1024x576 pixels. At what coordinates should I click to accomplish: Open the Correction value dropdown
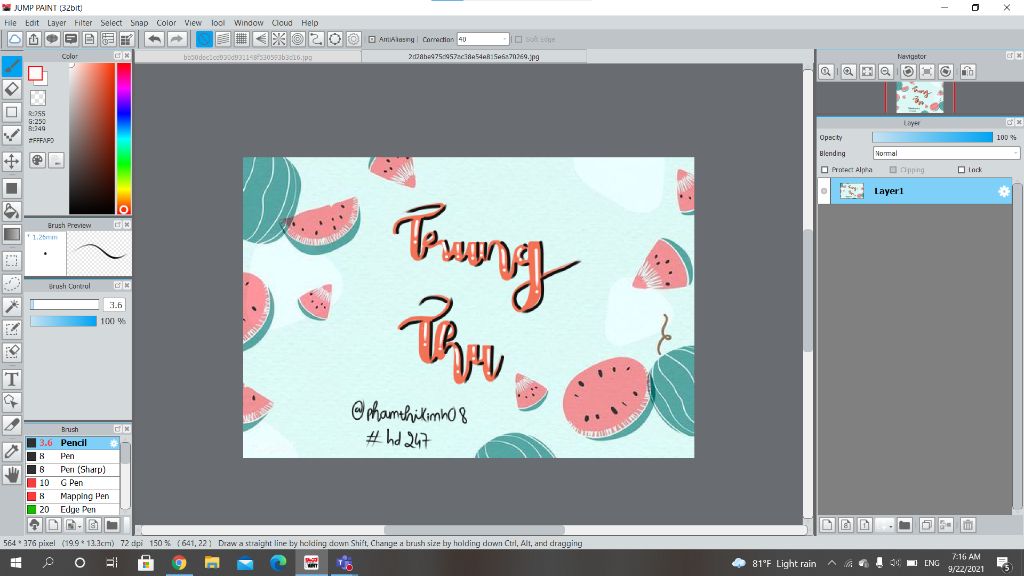(505, 40)
